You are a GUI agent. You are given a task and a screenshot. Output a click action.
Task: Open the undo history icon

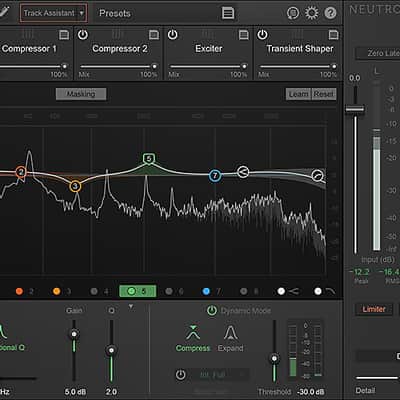click(293, 13)
